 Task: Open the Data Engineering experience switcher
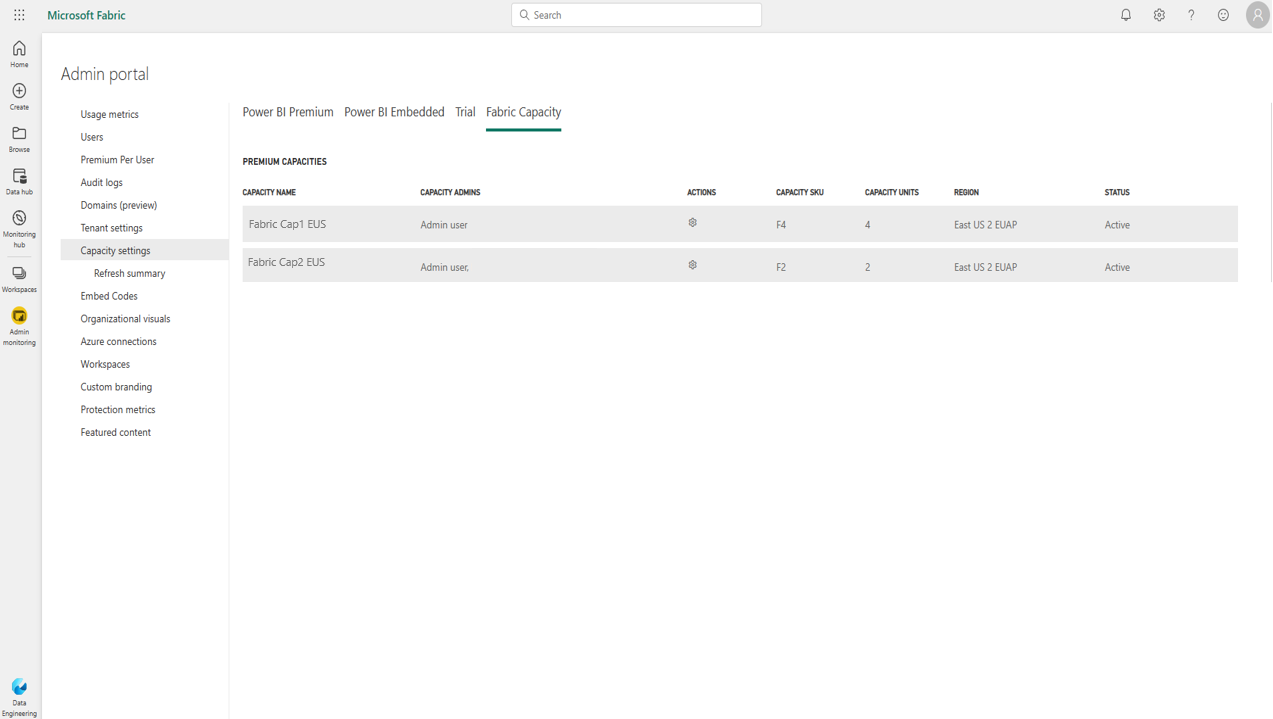(x=19, y=697)
